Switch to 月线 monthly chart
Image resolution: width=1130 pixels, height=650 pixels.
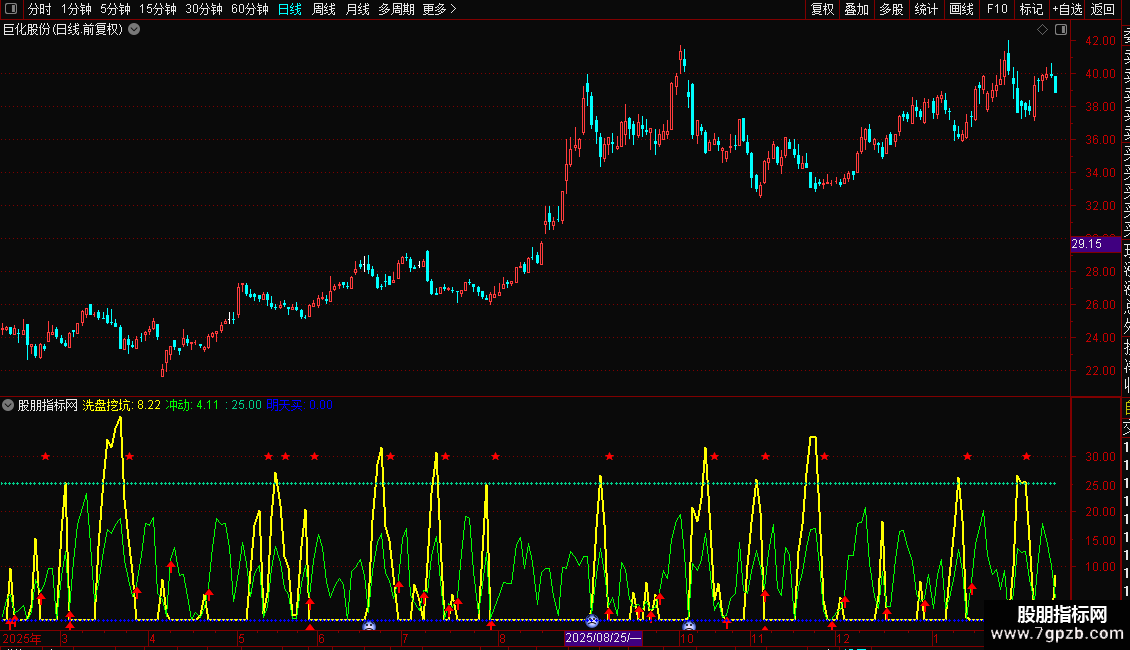[x=357, y=9]
